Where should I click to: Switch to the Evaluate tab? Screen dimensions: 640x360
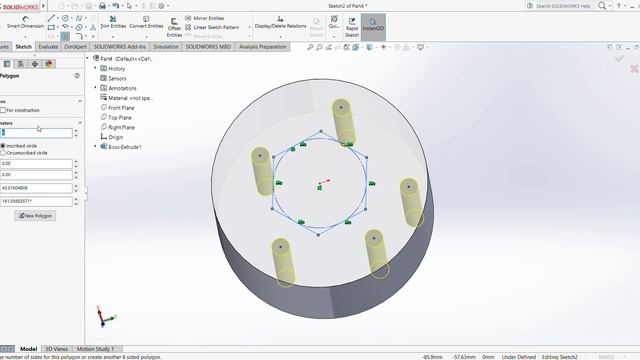[48, 47]
